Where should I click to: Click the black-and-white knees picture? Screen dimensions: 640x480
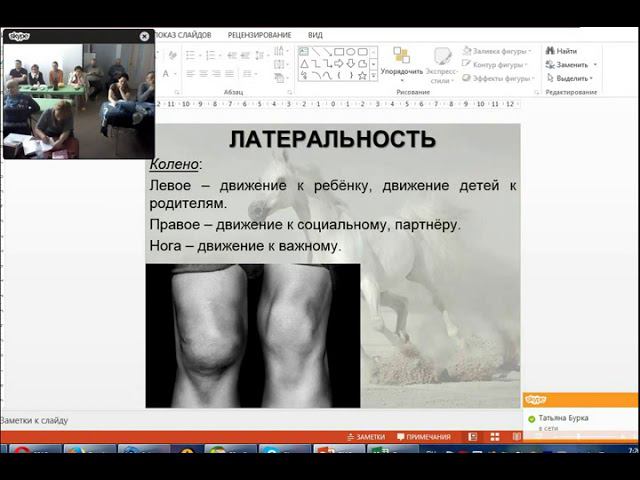253,336
